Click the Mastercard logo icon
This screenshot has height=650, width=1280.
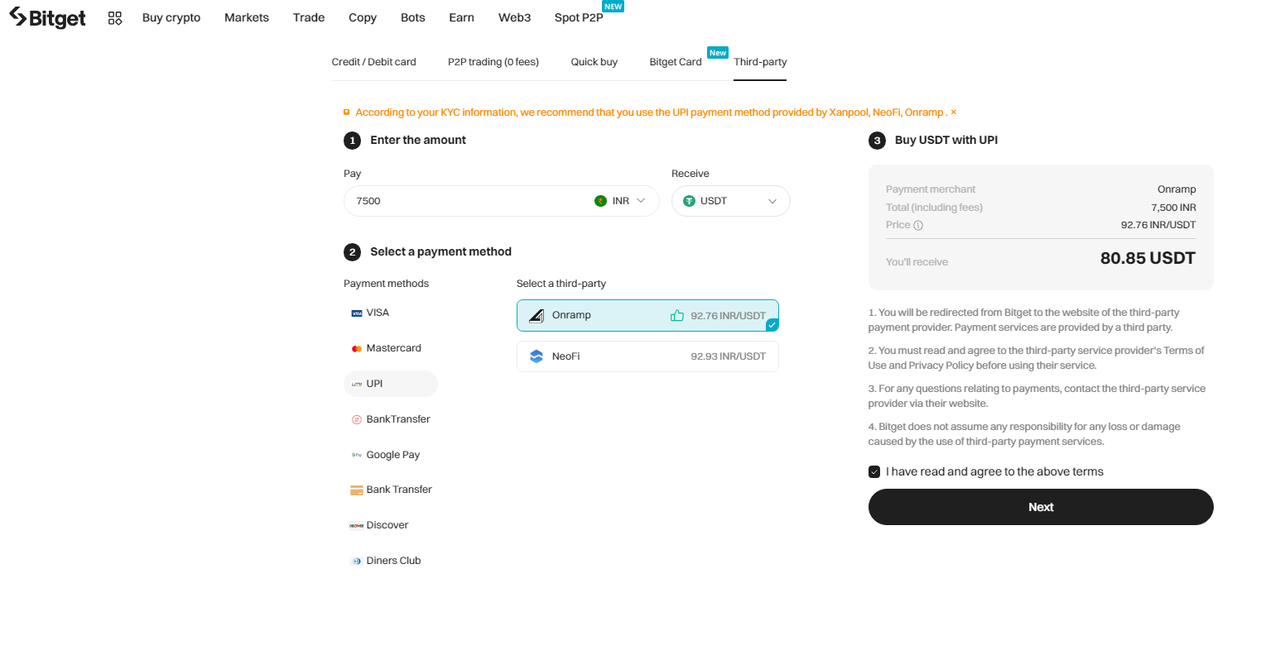(x=357, y=348)
